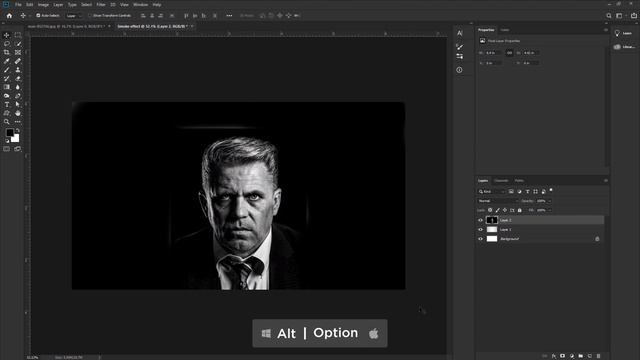Select the Frame tool
The image size is (640, 360).
click(18, 52)
